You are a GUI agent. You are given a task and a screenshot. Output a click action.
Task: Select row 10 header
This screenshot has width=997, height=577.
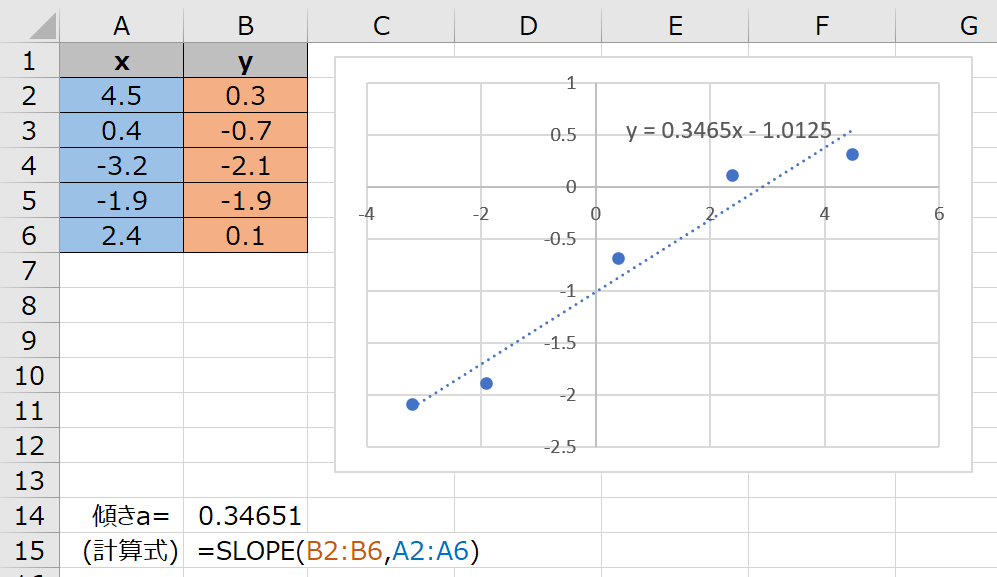[x=29, y=376]
